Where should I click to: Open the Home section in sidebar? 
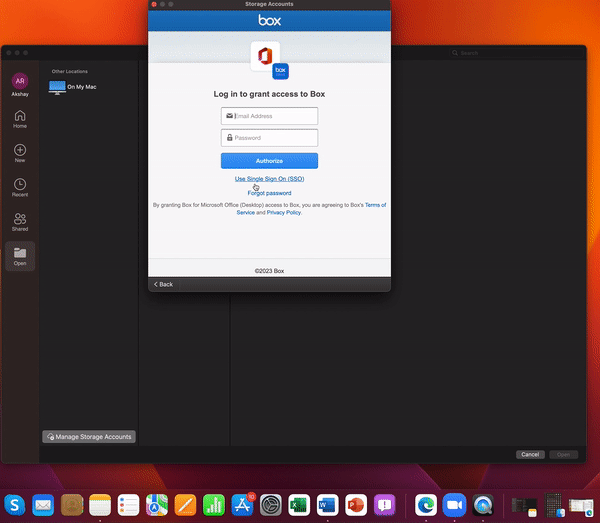click(20, 118)
